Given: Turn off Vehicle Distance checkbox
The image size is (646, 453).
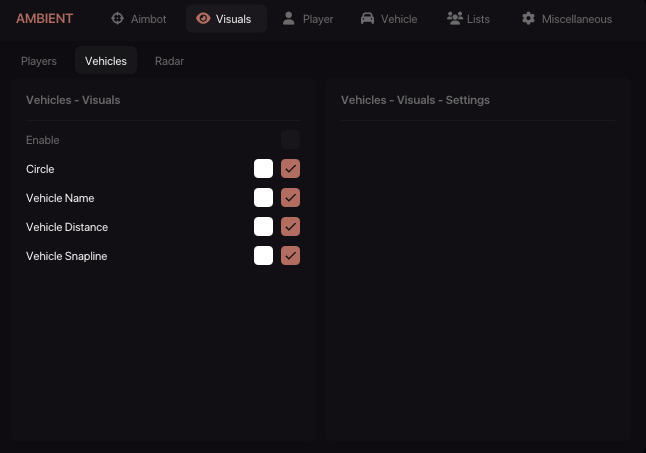Looking at the screenshot, I should tap(290, 227).
